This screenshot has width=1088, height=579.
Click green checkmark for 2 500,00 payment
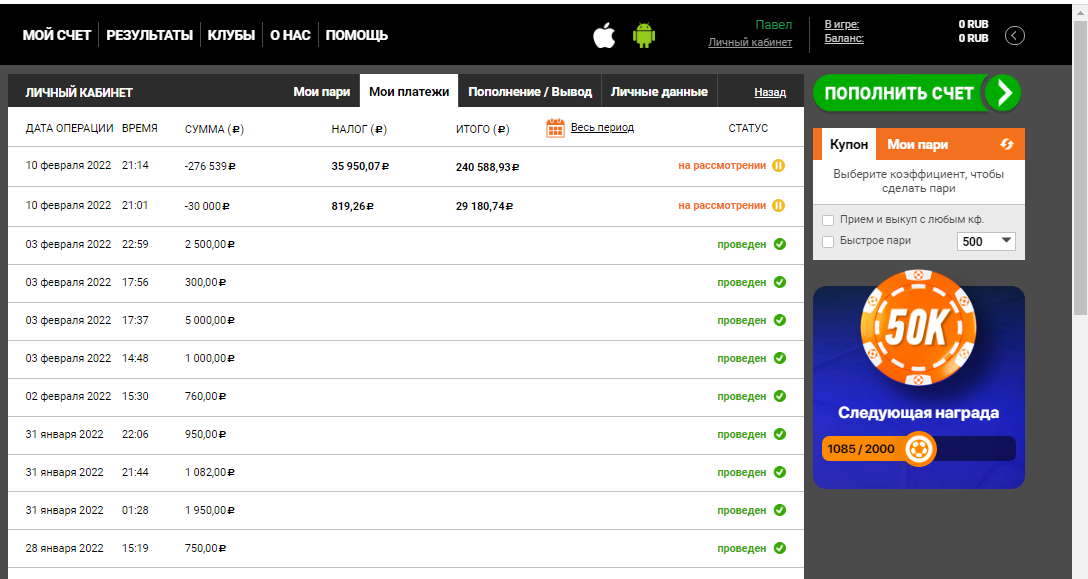(779, 244)
